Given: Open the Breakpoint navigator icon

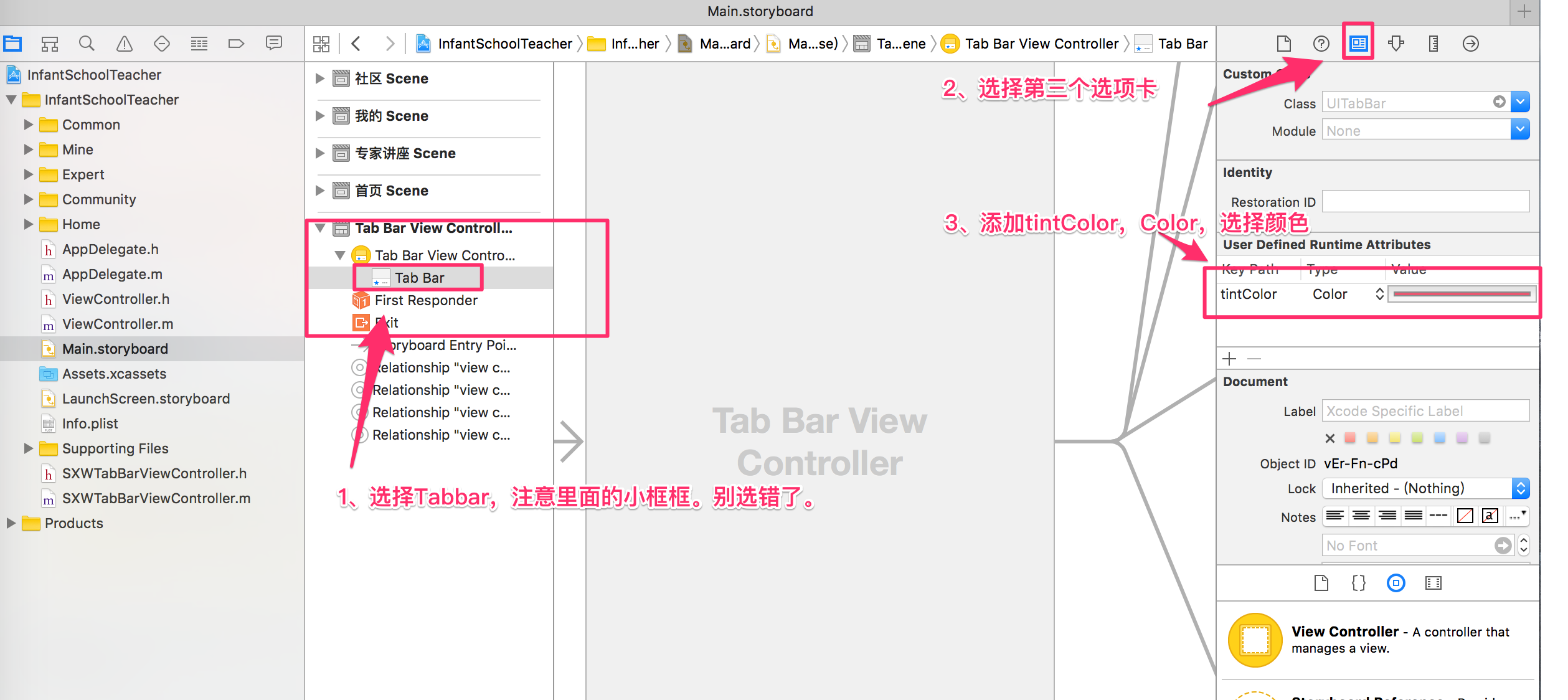Looking at the screenshot, I should click(236, 44).
